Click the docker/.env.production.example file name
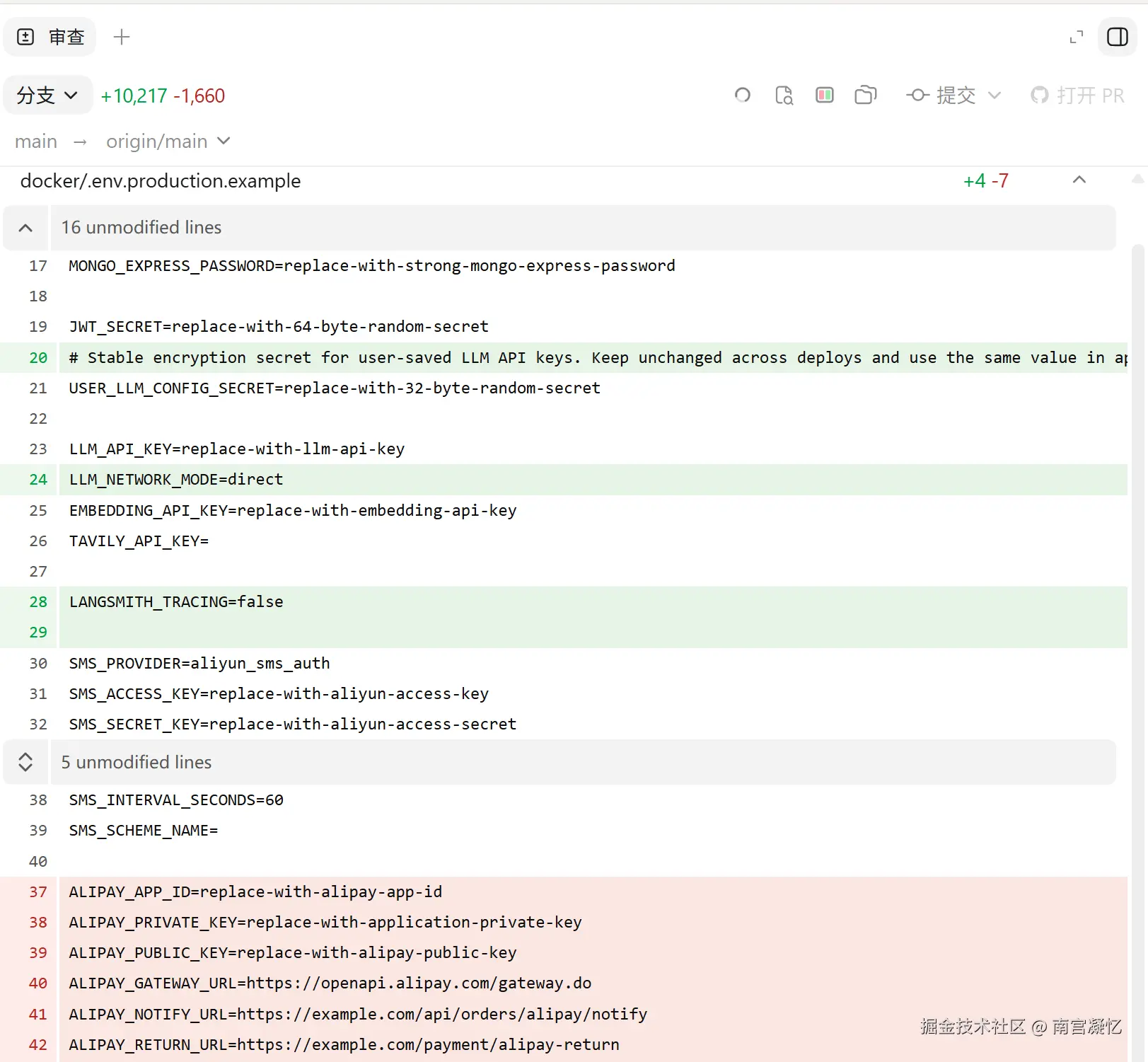 161,181
